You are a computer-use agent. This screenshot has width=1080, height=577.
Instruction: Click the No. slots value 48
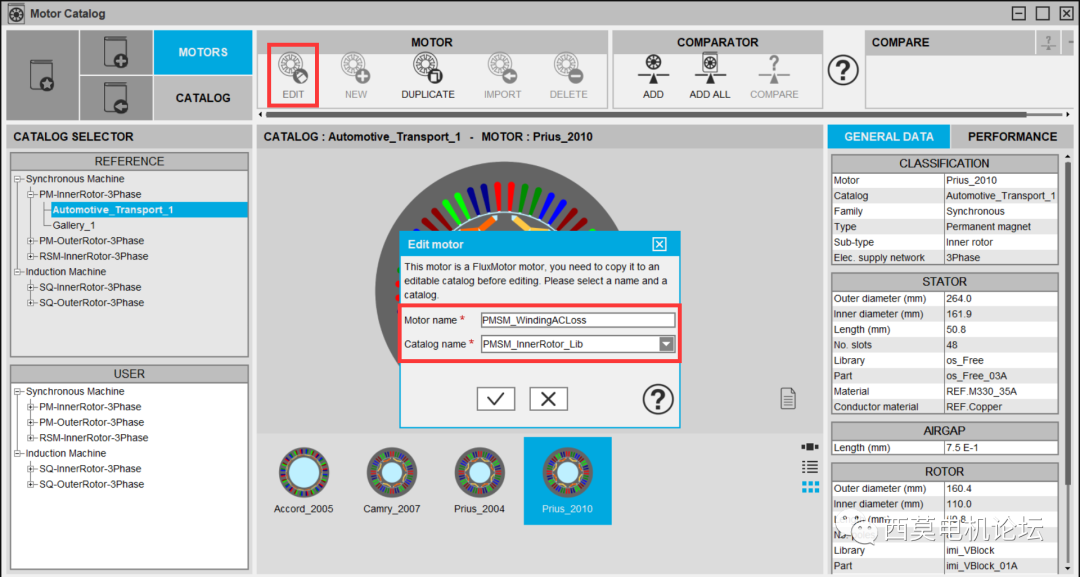coord(1001,345)
